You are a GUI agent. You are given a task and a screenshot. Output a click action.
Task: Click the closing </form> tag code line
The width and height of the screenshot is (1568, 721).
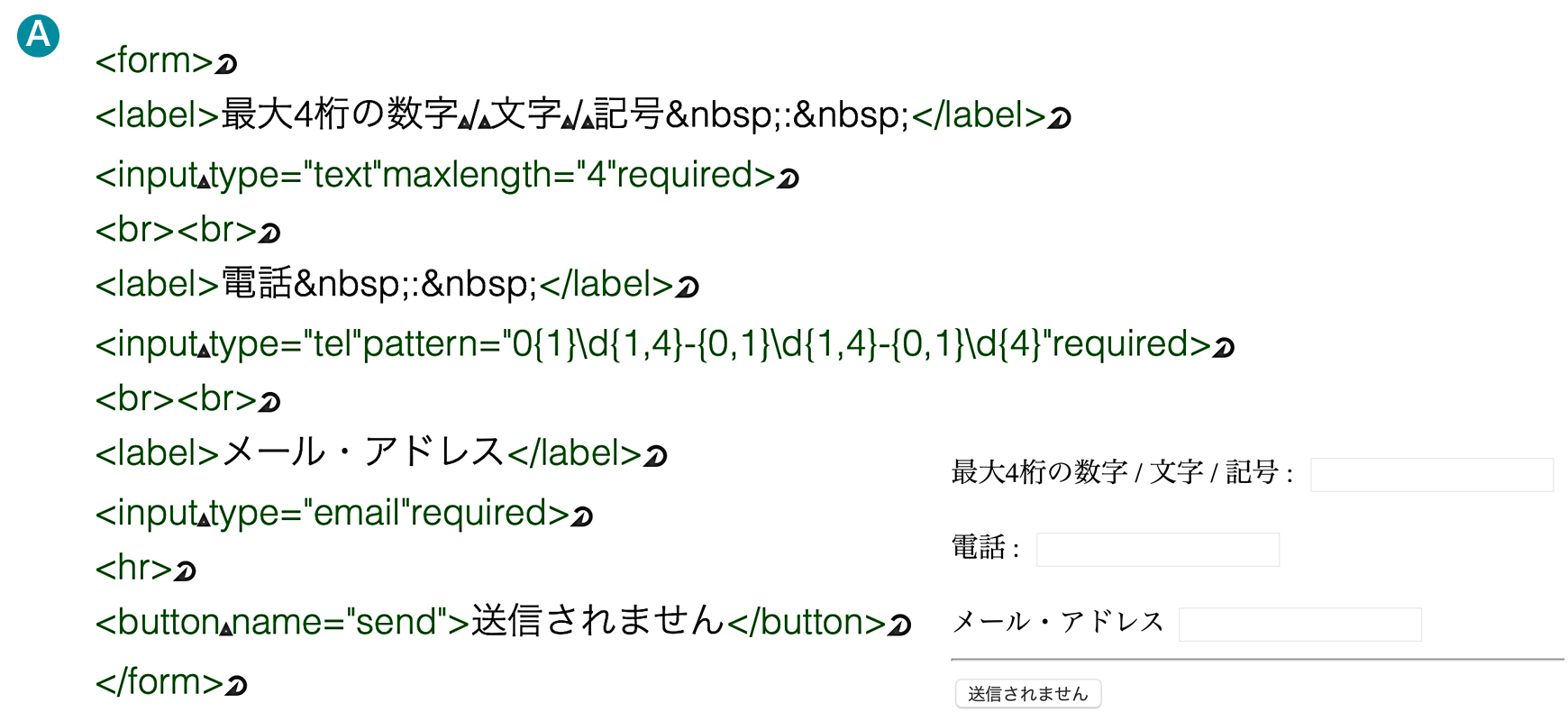160,682
